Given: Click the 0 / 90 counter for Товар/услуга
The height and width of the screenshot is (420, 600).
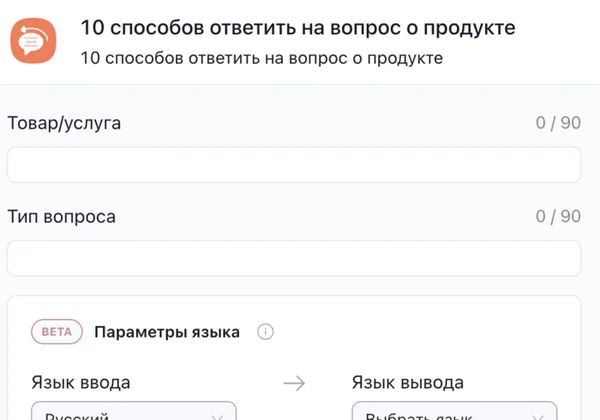Looking at the screenshot, I should (558, 123).
